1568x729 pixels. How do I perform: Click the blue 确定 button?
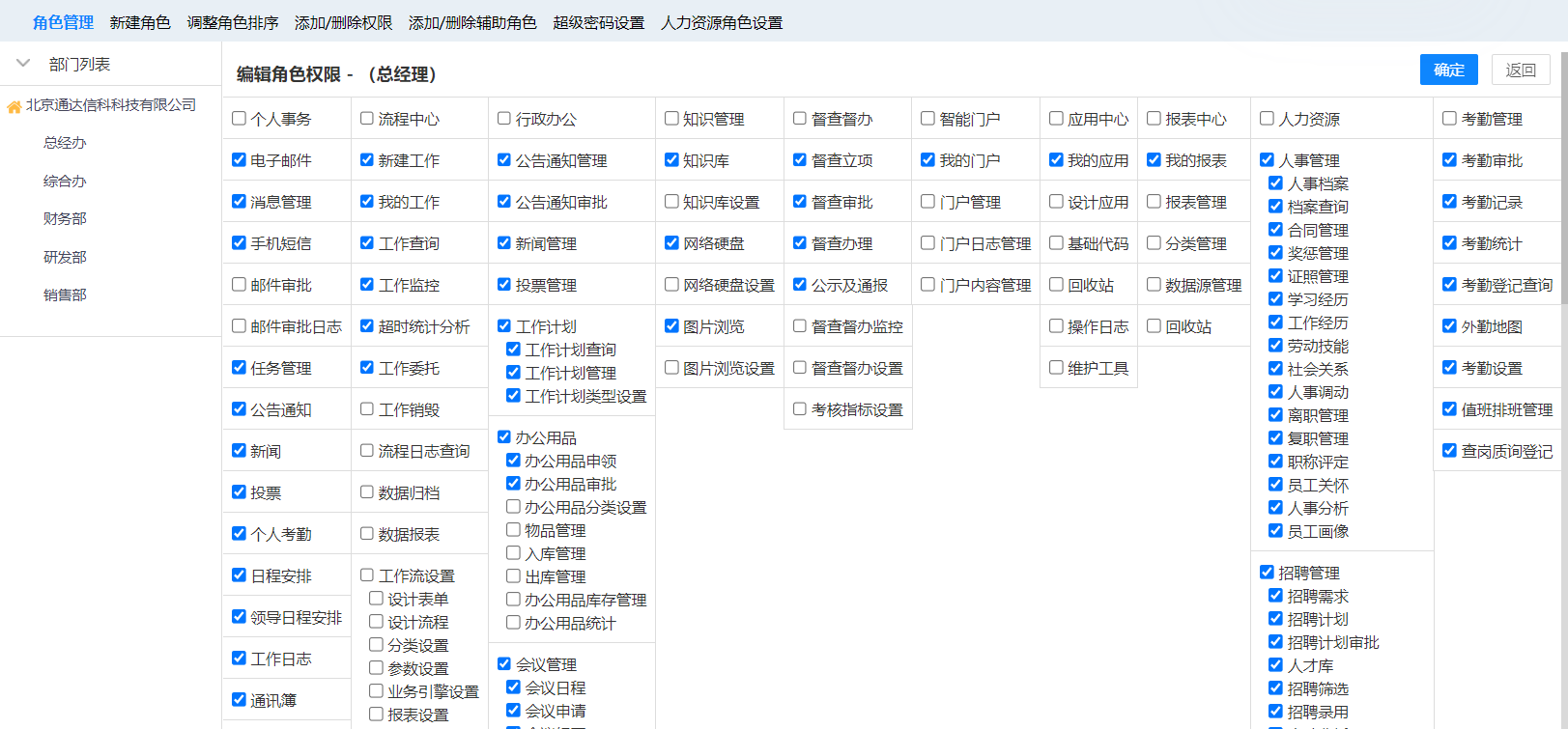tap(1448, 70)
